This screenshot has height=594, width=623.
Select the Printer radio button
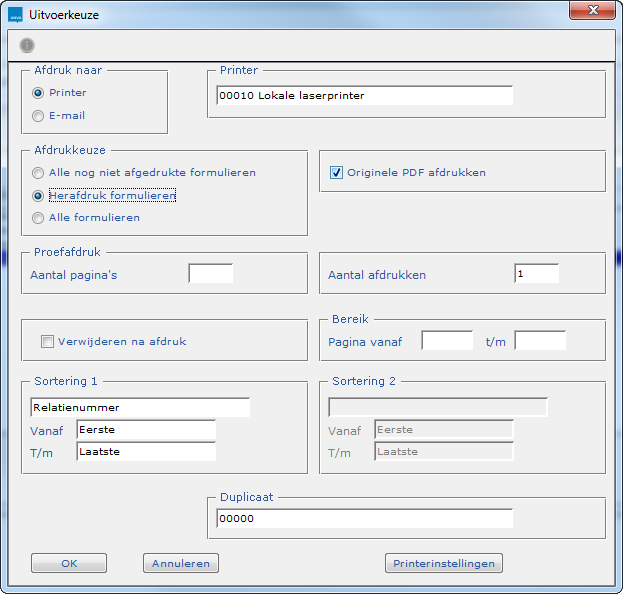pyautogui.click(x=39, y=93)
